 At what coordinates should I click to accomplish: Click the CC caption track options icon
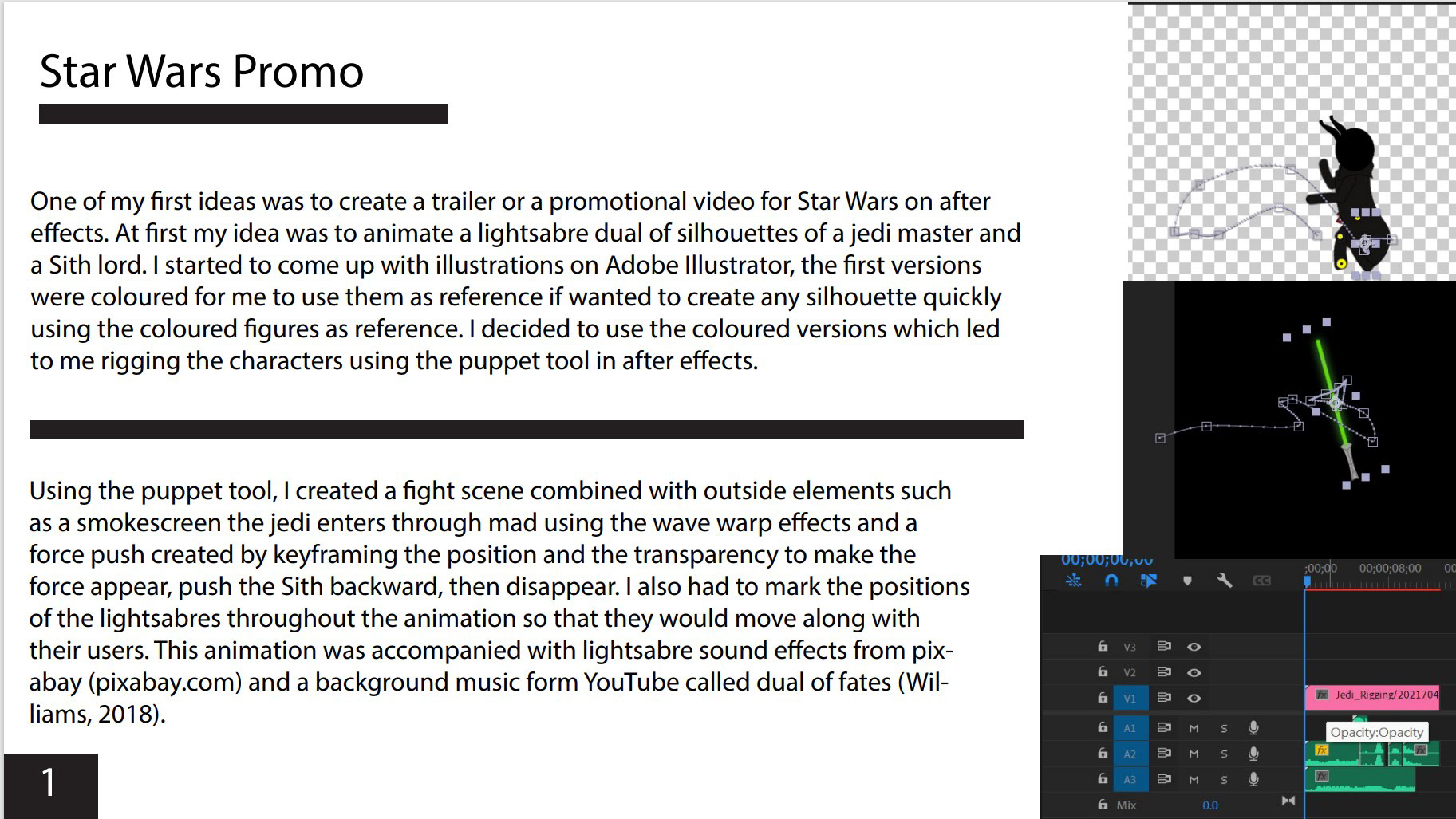(1261, 581)
